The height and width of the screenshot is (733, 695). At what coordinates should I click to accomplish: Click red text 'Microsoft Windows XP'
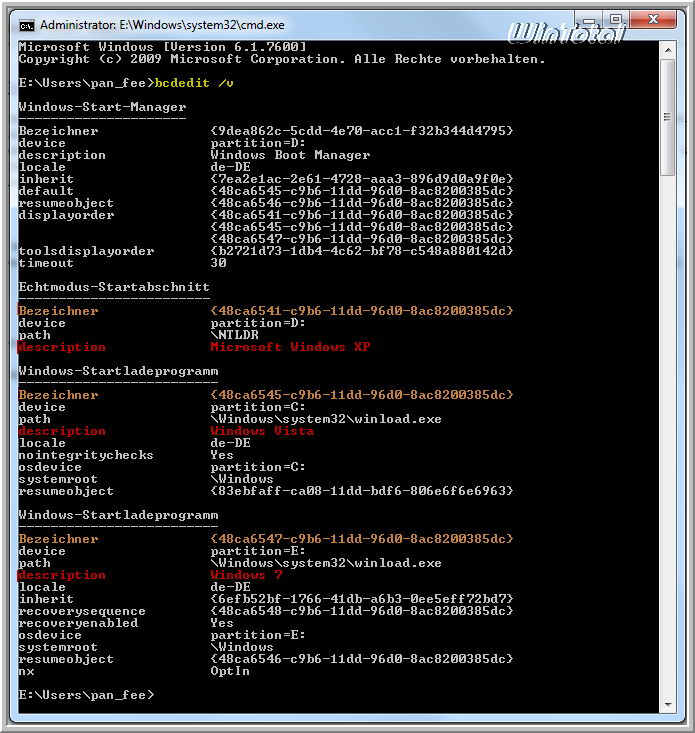click(290, 347)
